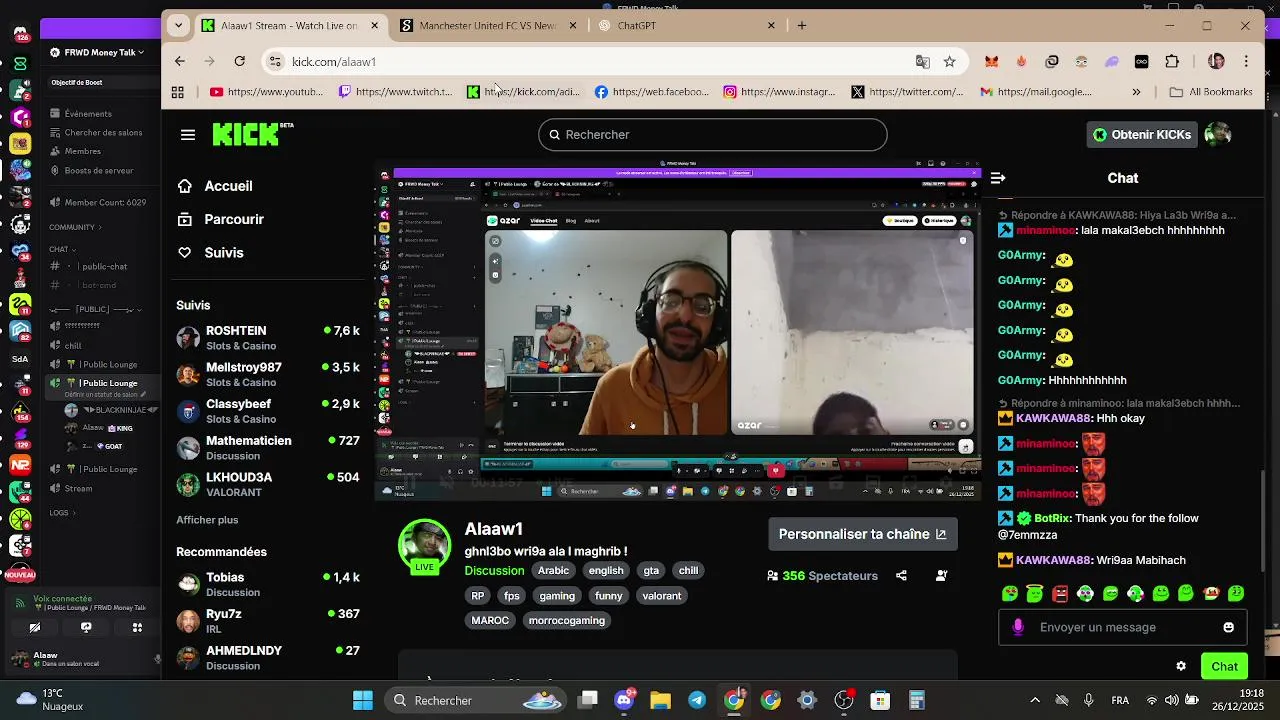Click the Kick search box Rechercher
Screen dimensions: 1280x720
[713, 134]
